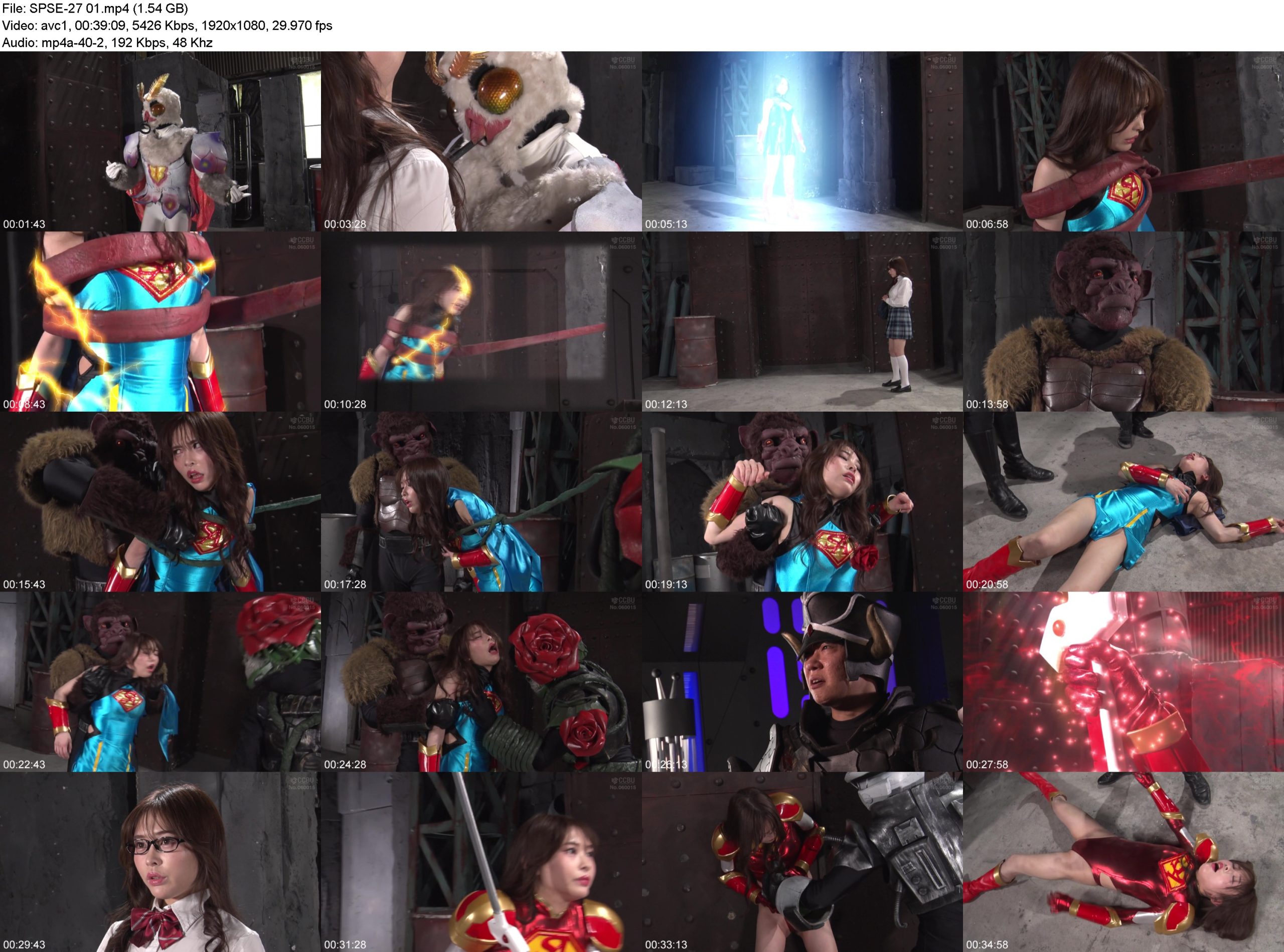The height and width of the screenshot is (952, 1284).
Task: Click the Audio info line mp4a-40-2
Action: click(107, 43)
